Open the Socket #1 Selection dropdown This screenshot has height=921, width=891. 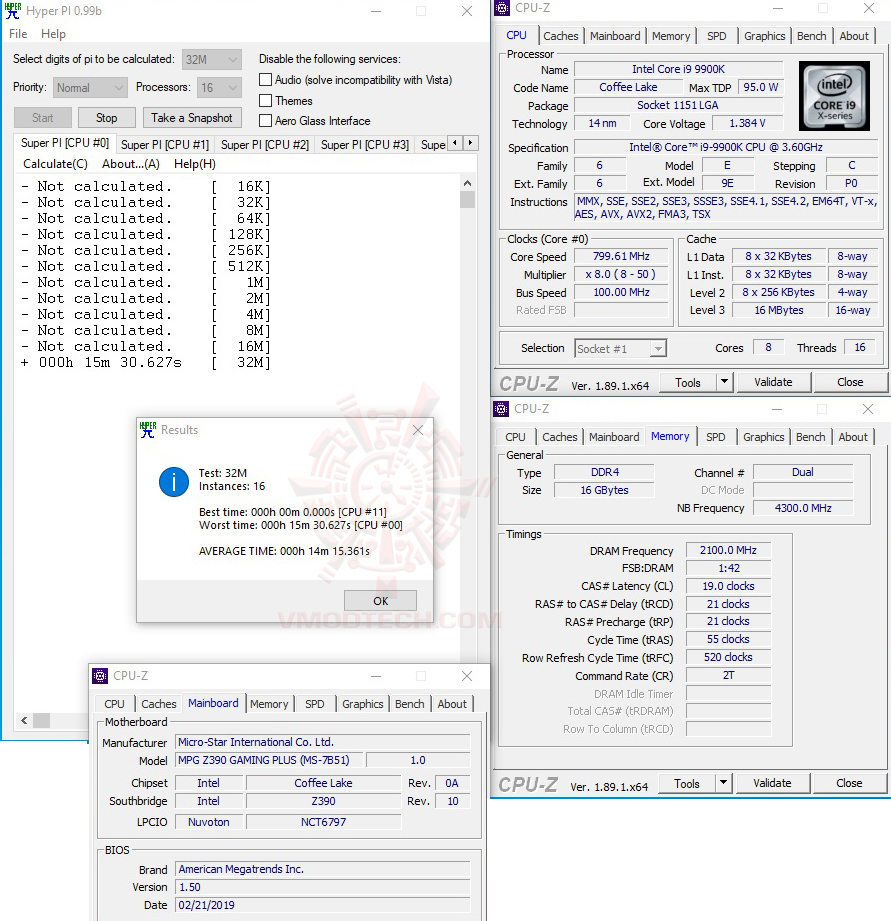coord(620,348)
